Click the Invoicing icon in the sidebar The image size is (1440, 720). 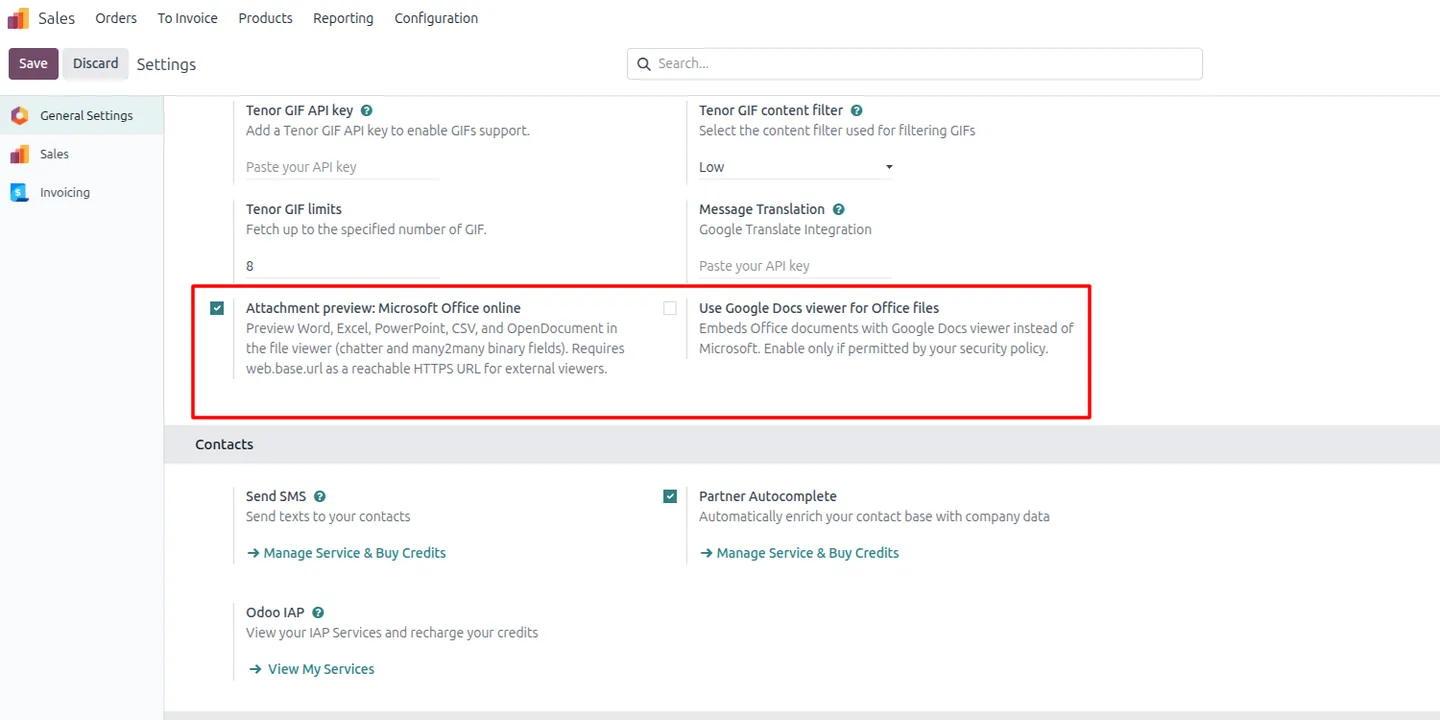tap(19, 192)
